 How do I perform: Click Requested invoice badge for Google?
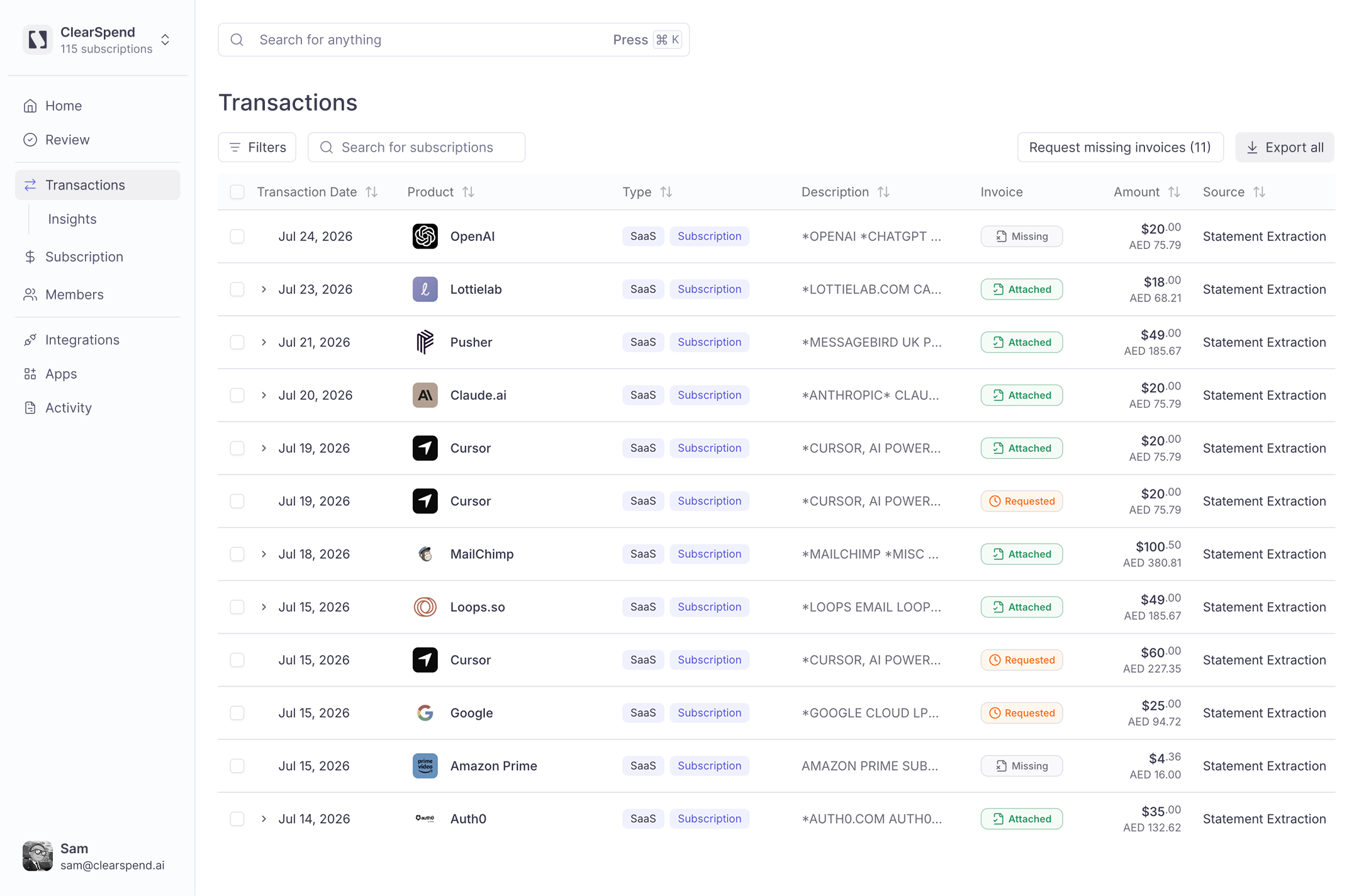point(1021,713)
